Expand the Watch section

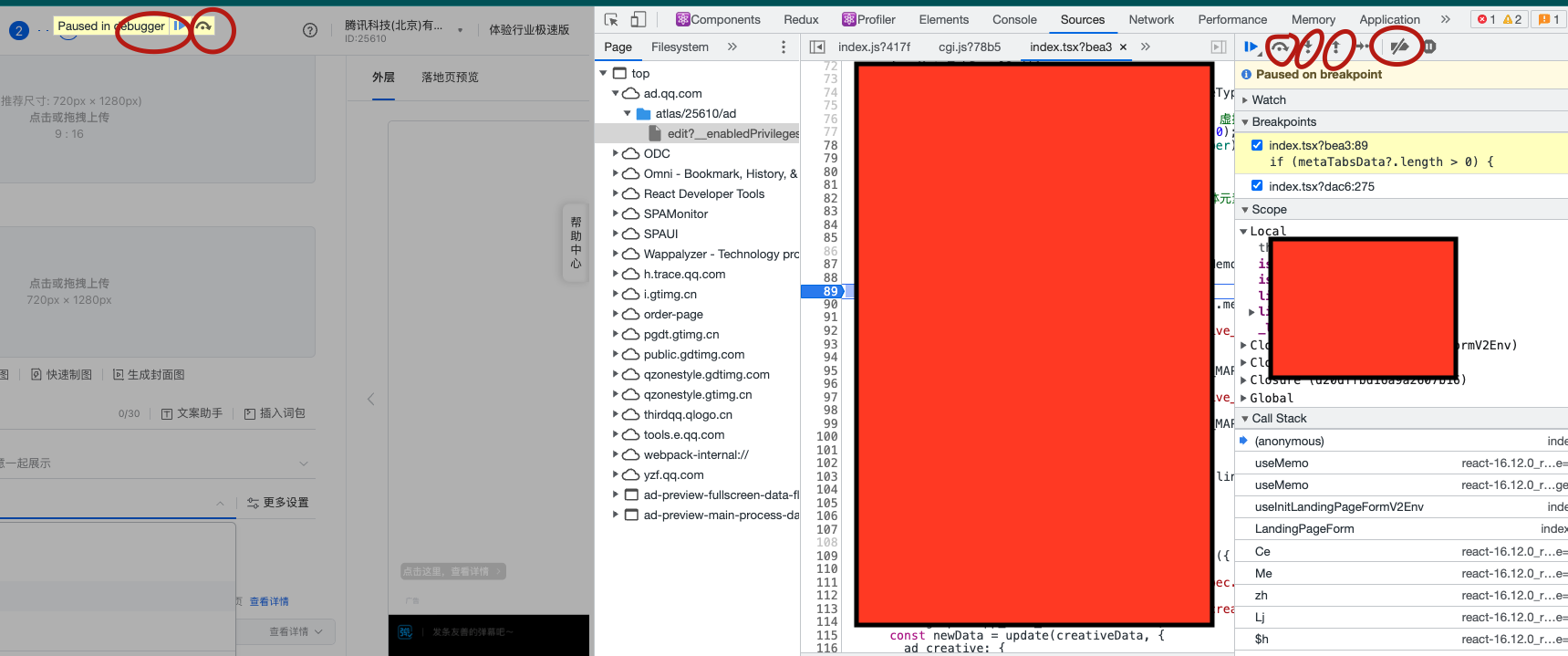point(1268,99)
